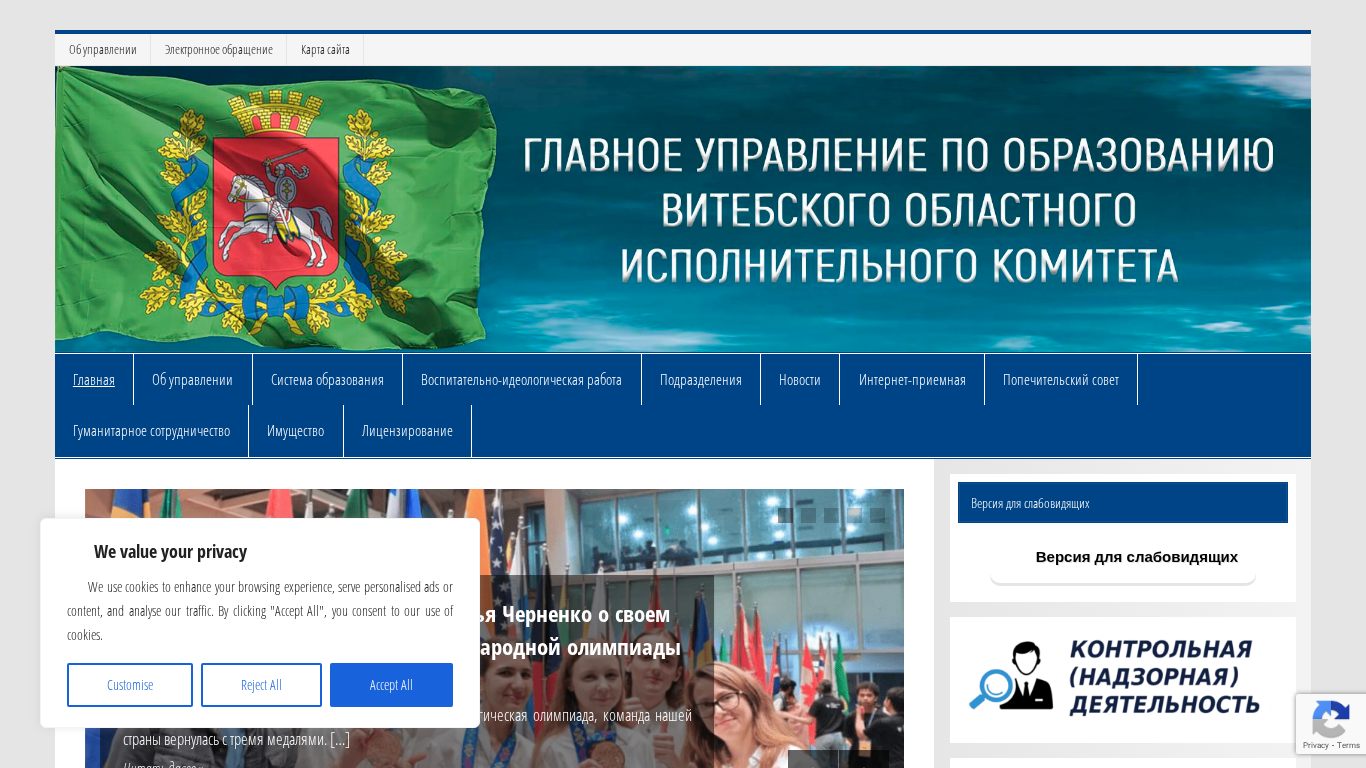Click top bar link Об управлении
The width and height of the screenshot is (1366, 768).
point(103,50)
